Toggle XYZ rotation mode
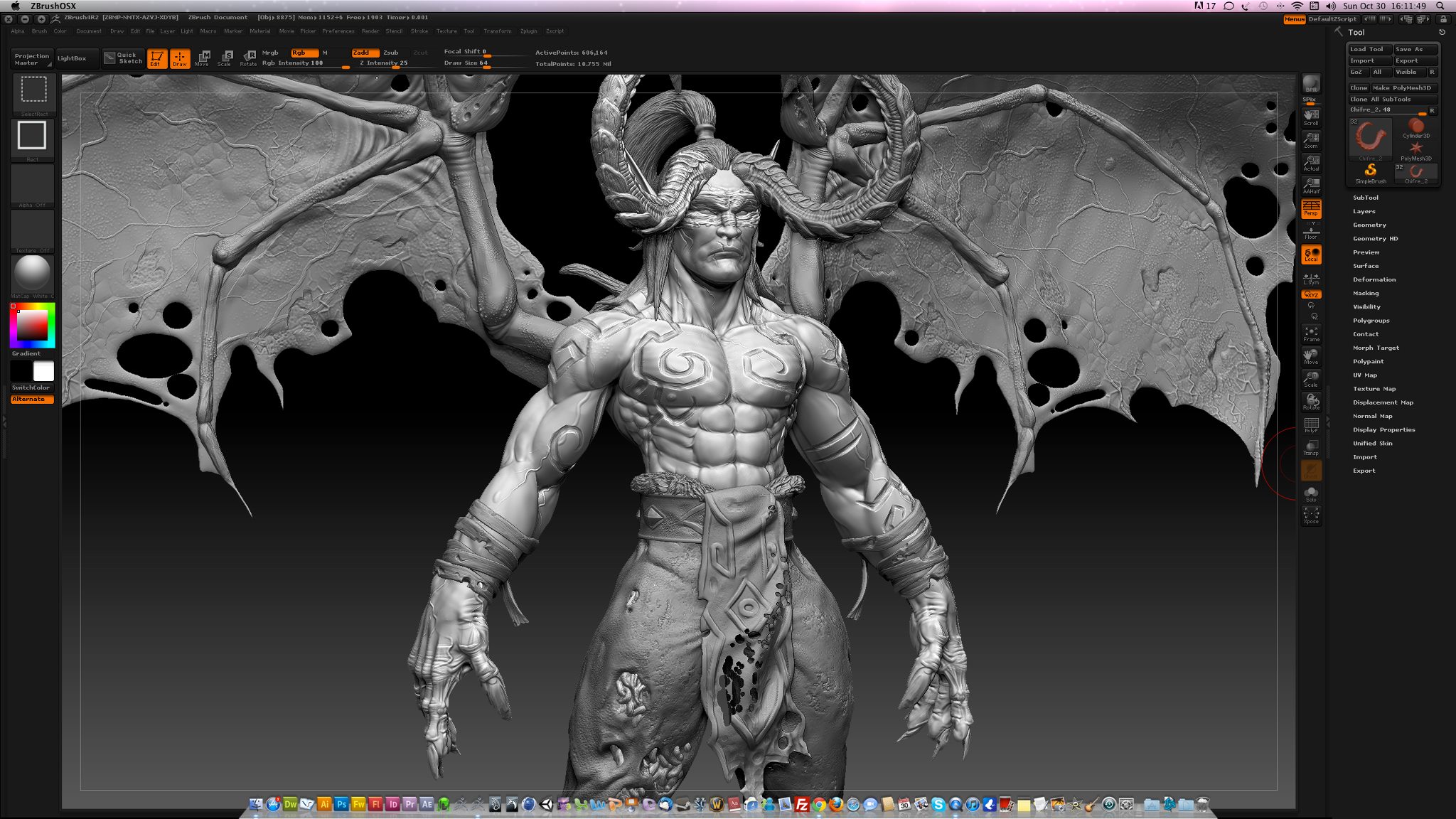The image size is (1456, 819). (x=1311, y=294)
